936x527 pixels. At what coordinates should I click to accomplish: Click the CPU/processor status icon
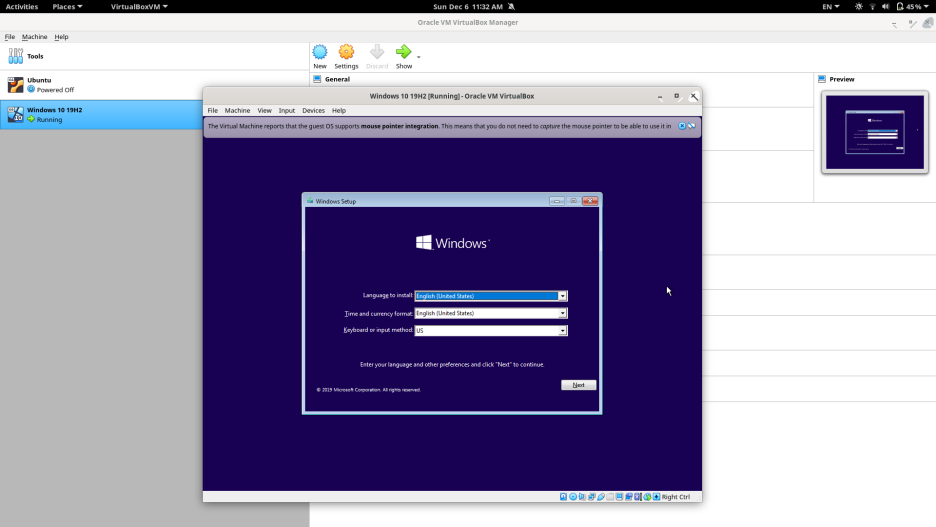coord(638,497)
